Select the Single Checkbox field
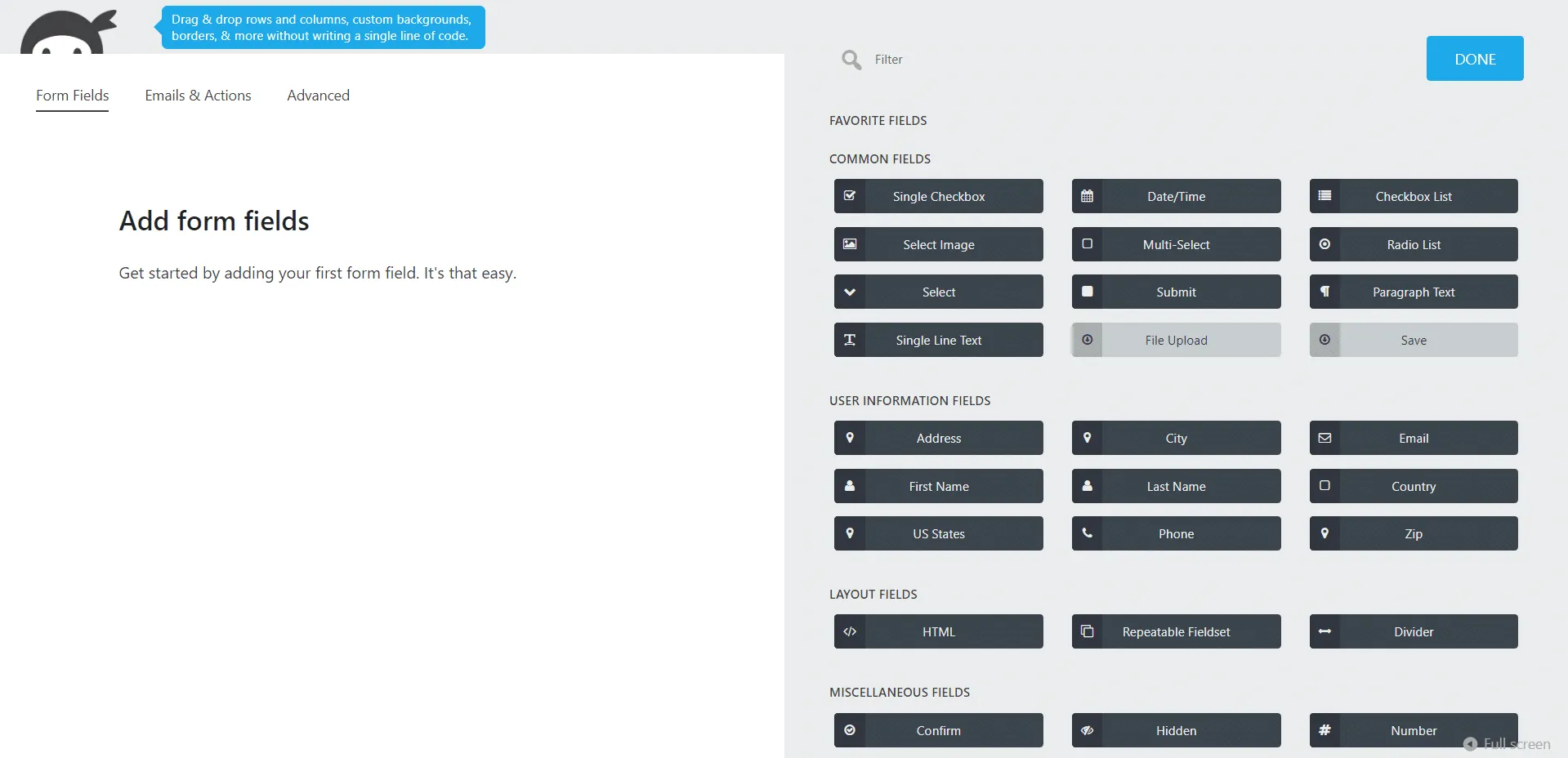The image size is (1568, 758). [x=938, y=196]
